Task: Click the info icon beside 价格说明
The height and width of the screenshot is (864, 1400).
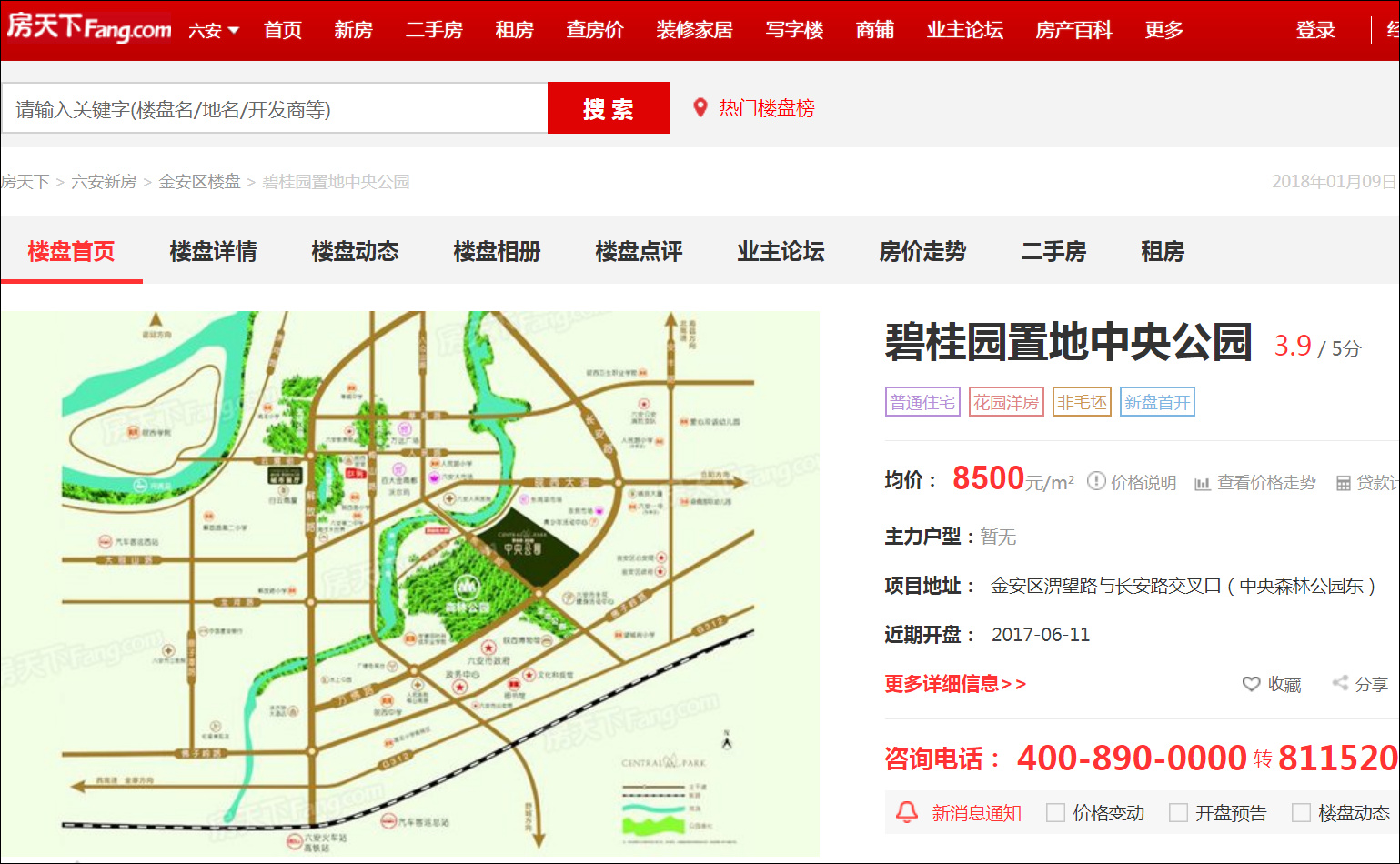Action: coord(1096,481)
